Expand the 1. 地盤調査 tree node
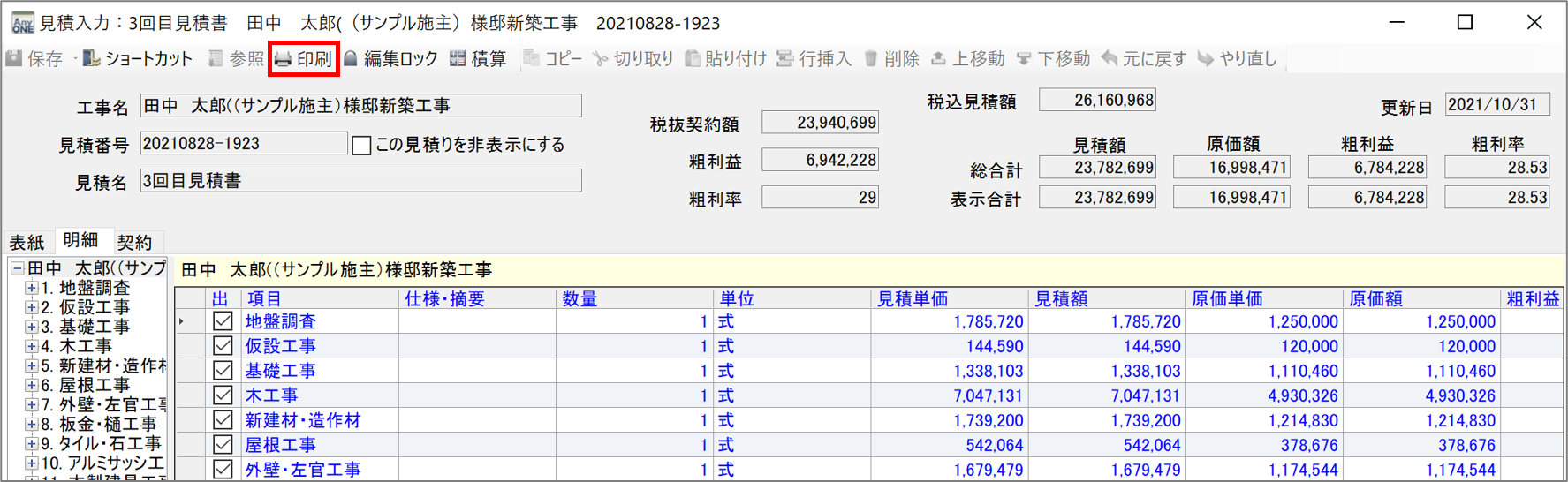 pos(31,289)
